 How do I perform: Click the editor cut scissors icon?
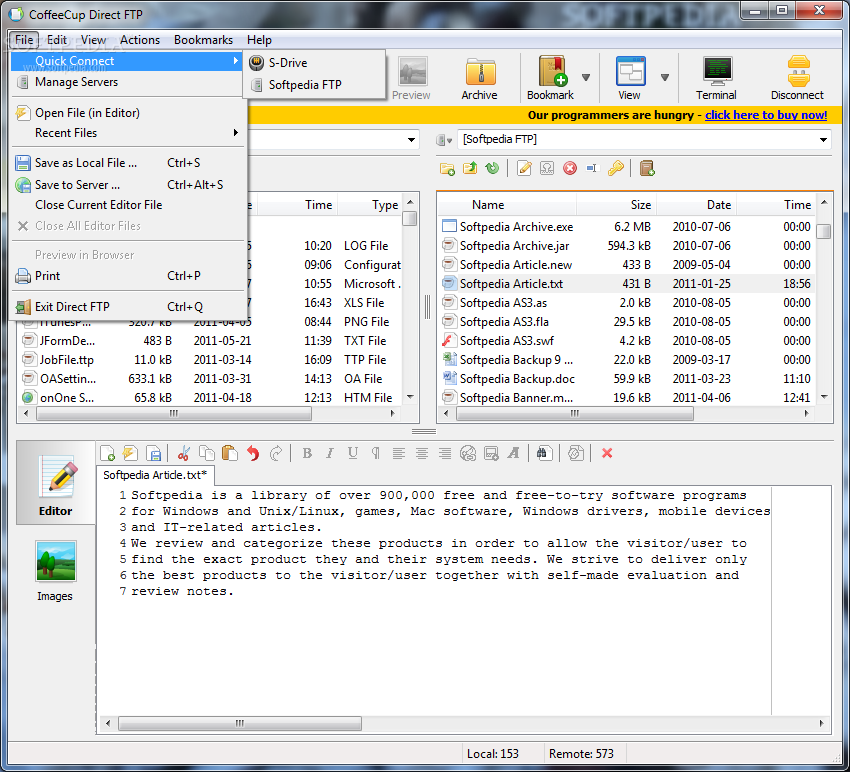pos(184,453)
